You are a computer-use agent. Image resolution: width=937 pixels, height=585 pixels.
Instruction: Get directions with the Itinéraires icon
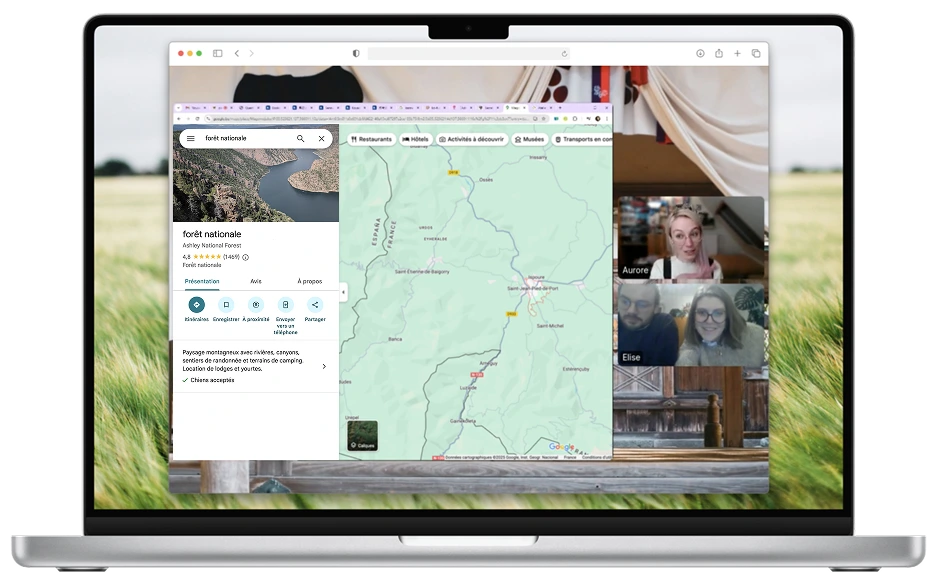(196, 305)
